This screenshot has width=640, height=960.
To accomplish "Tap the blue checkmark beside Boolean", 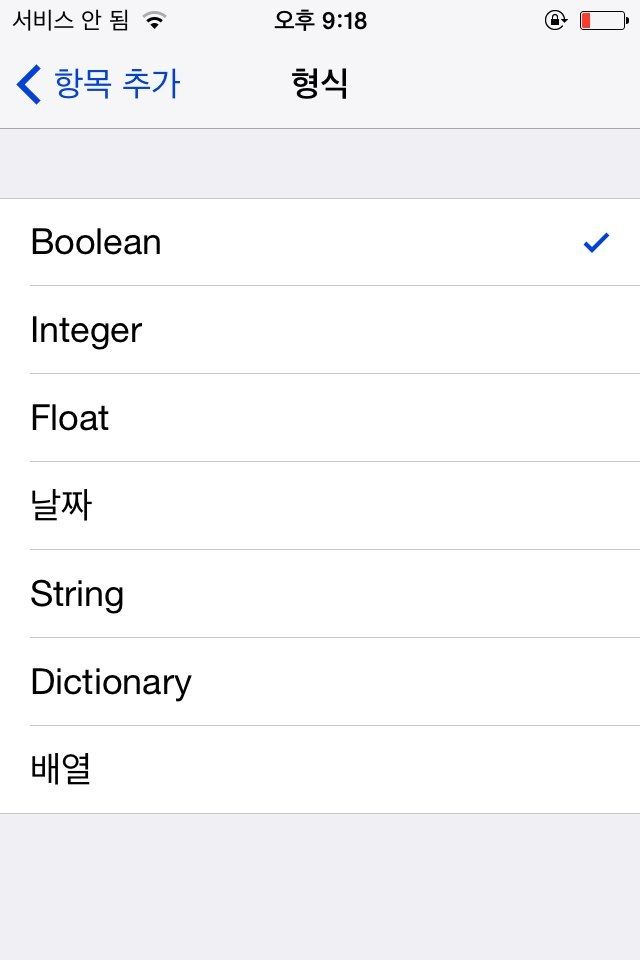I will coord(596,242).
